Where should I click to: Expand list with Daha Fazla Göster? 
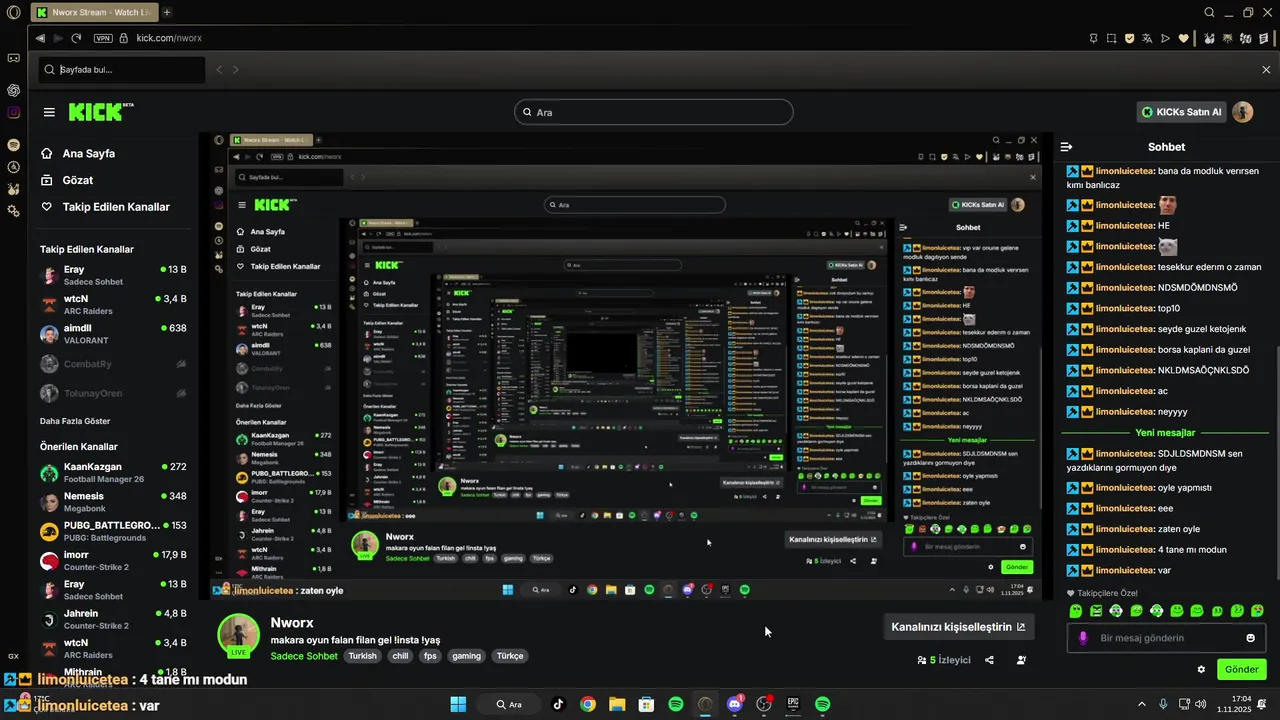[x=75, y=421]
